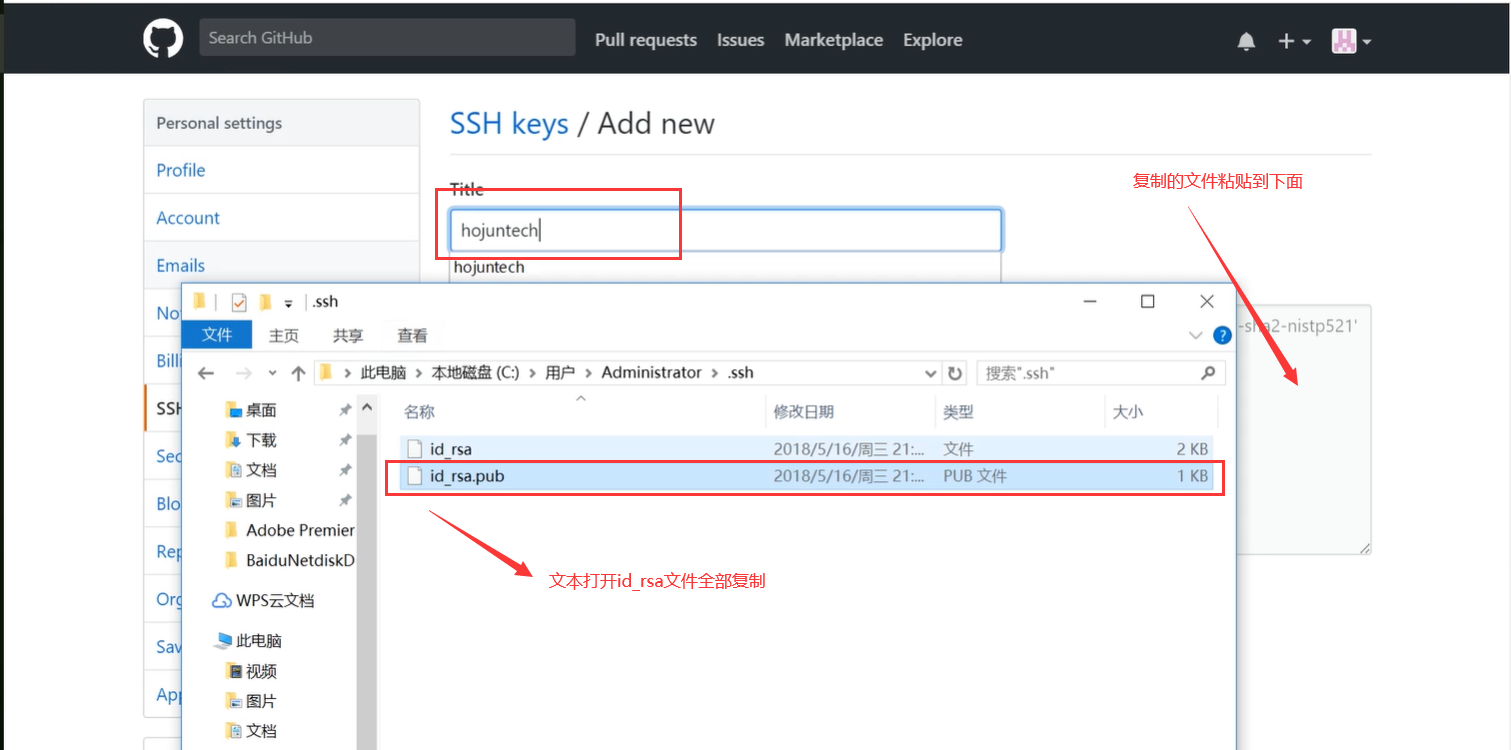This screenshot has width=1511, height=750.
Task: Open the 主页 ribbon tab
Action: click(x=284, y=335)
